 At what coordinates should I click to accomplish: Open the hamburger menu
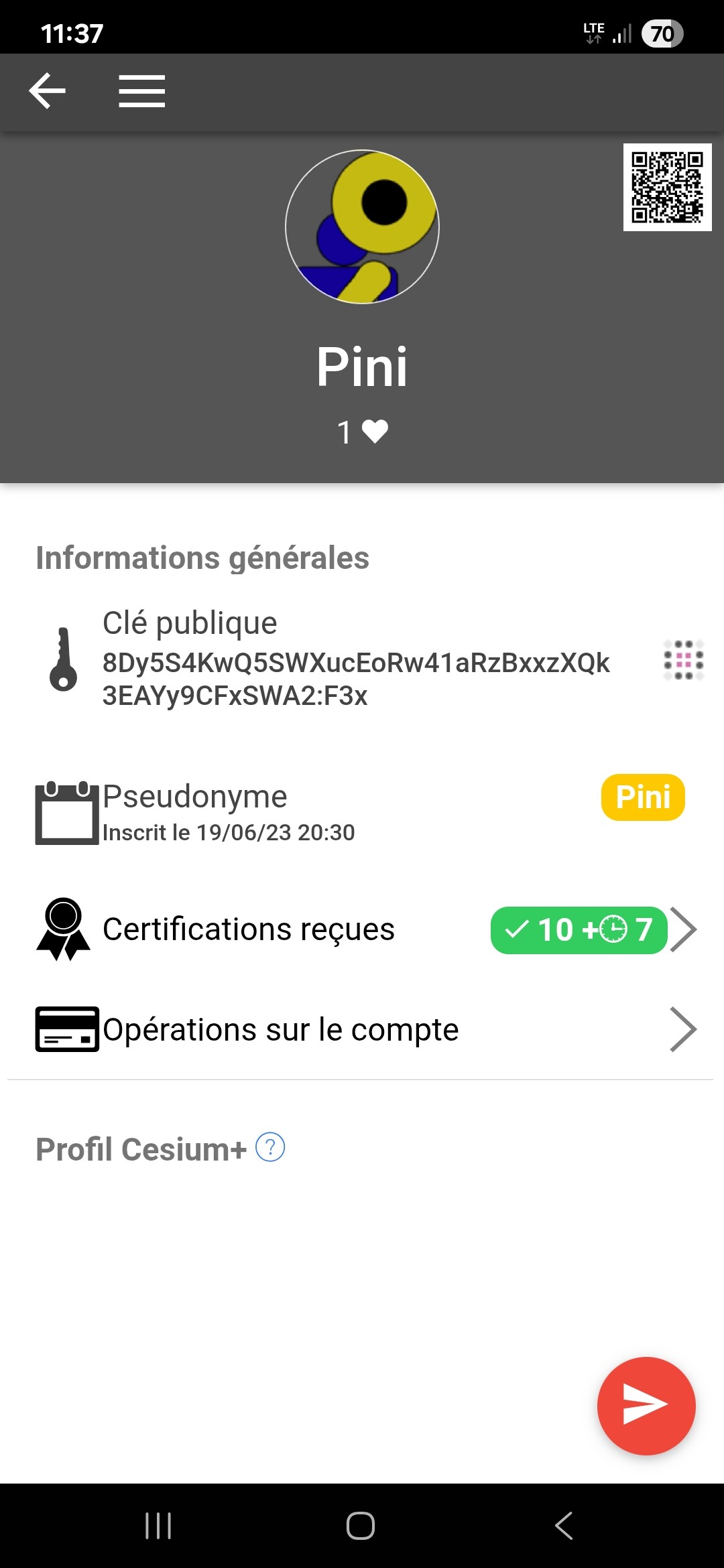(x=141, y=91)
